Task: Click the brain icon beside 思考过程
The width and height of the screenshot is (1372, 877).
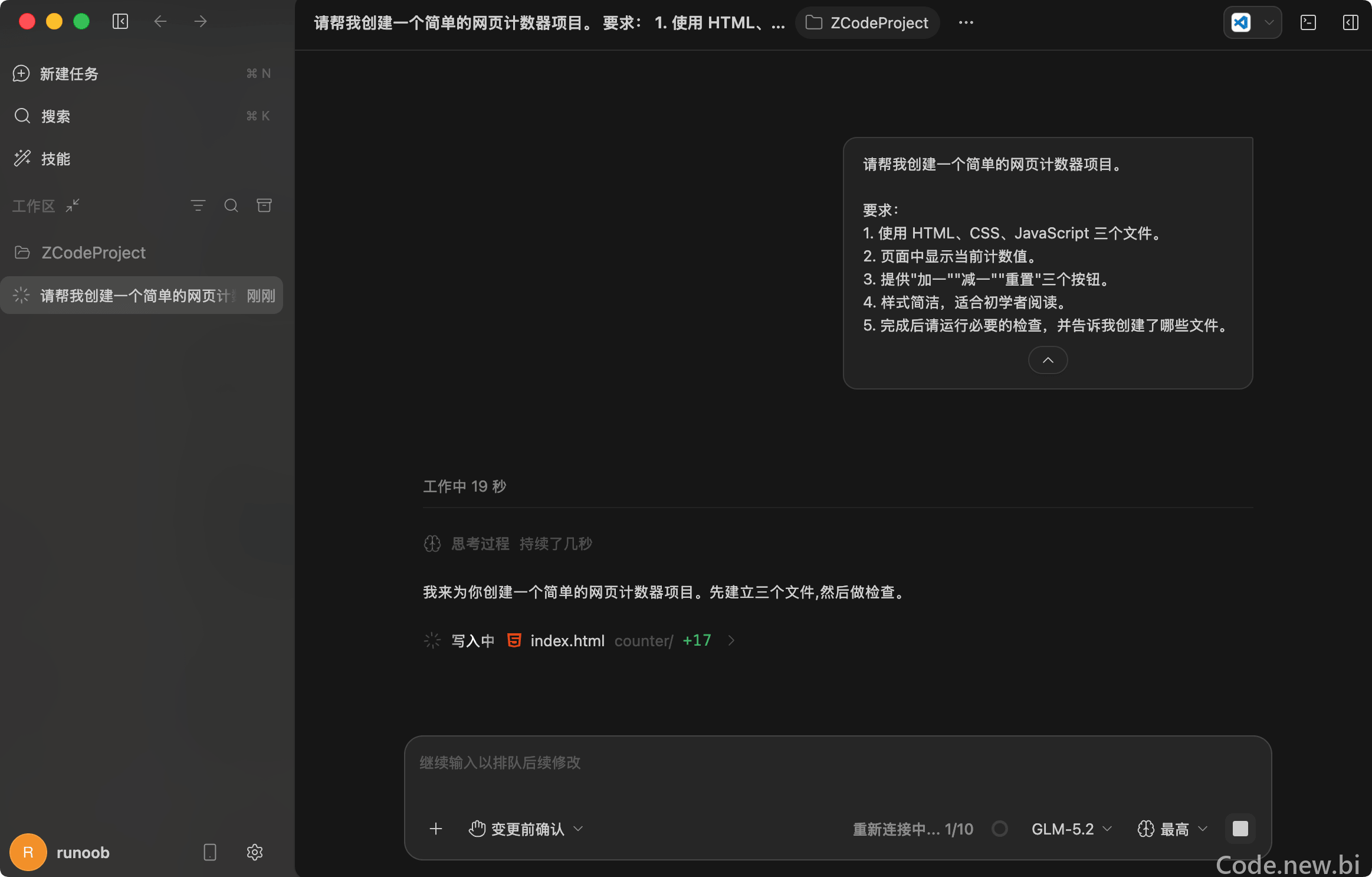Action: [432, 544]
